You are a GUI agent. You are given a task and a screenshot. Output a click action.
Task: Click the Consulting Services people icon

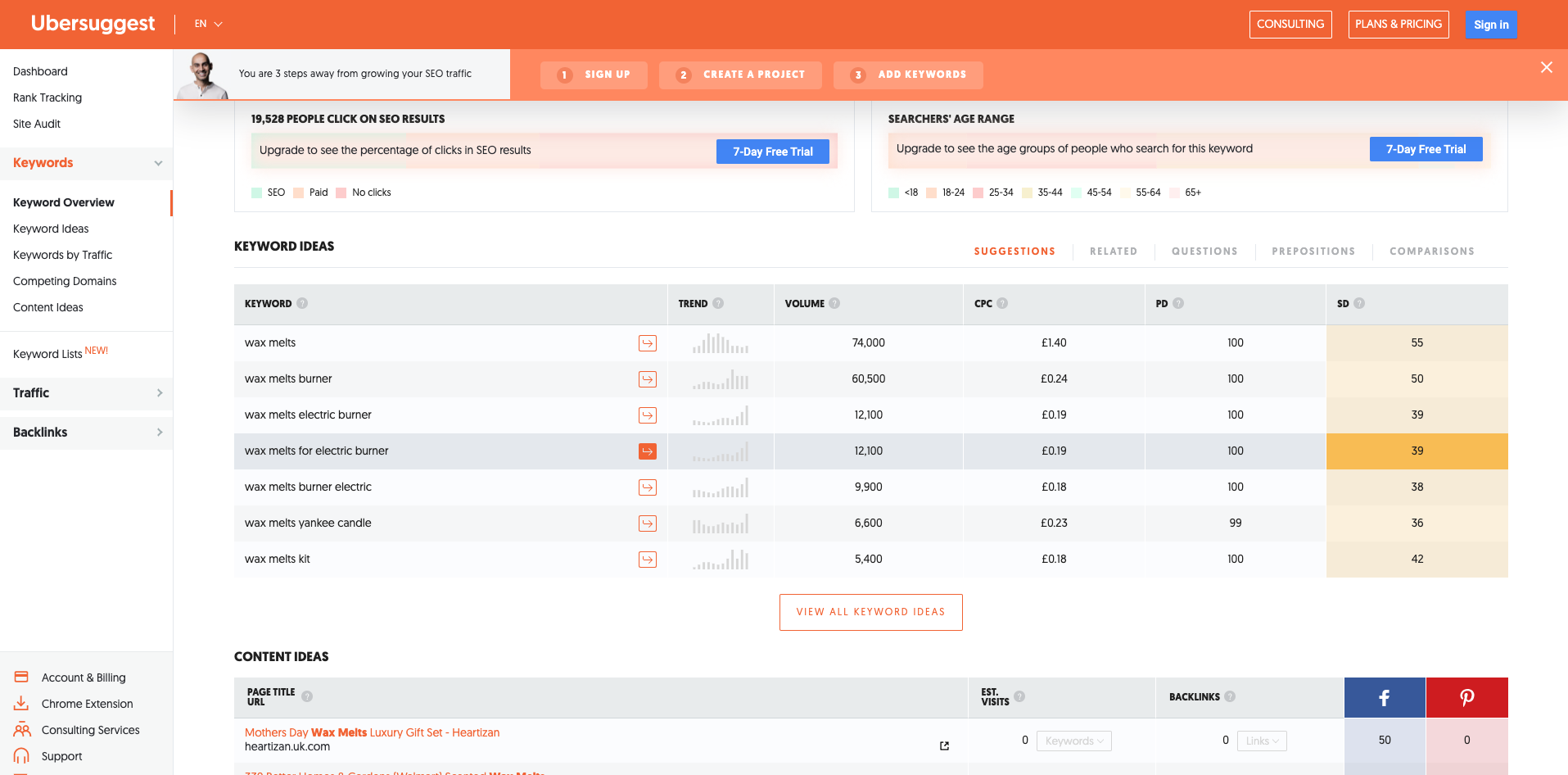point(22,729)
